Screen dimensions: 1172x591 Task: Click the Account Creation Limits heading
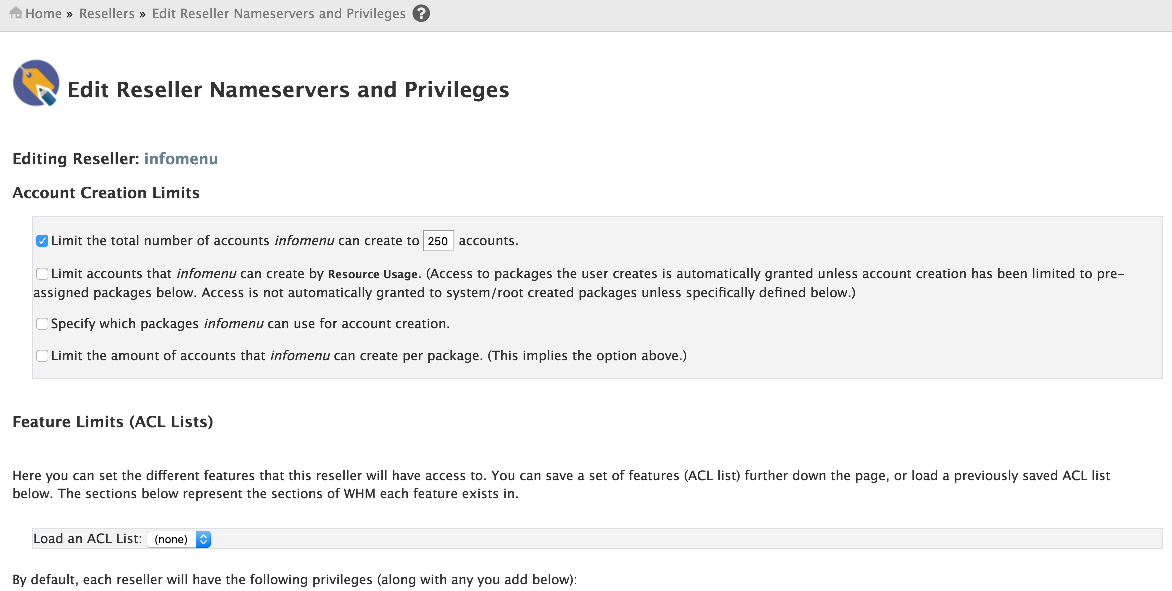pyautogui.click(x=106, y=193)
